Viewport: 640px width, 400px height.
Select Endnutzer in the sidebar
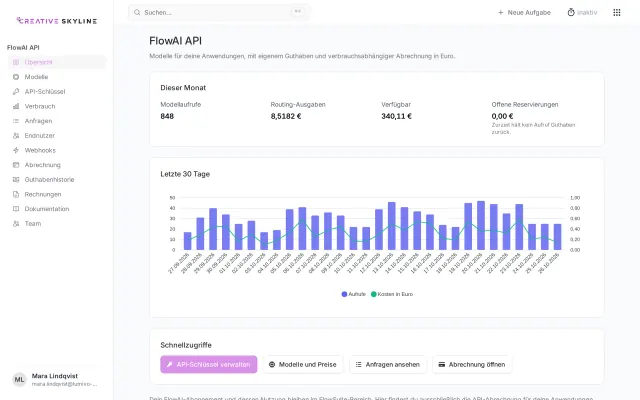tap(57, 136)
